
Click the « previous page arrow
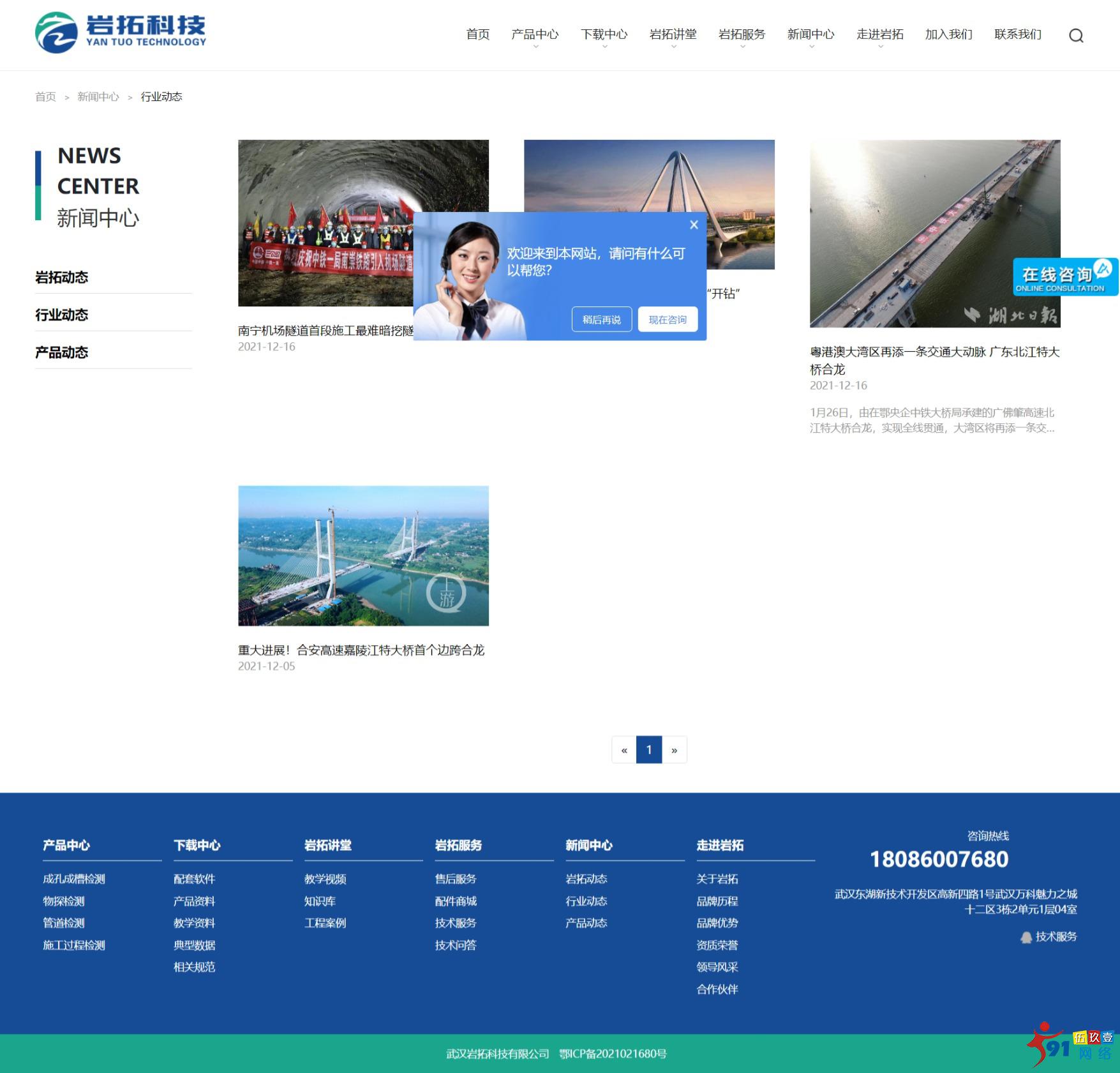coord(624,750)
